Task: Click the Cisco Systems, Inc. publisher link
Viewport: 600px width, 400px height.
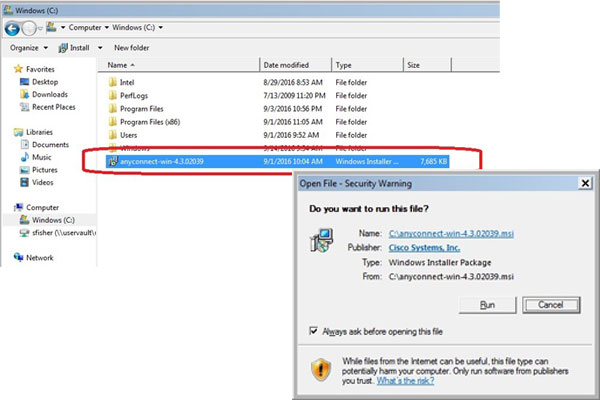Action: point(424,246)
